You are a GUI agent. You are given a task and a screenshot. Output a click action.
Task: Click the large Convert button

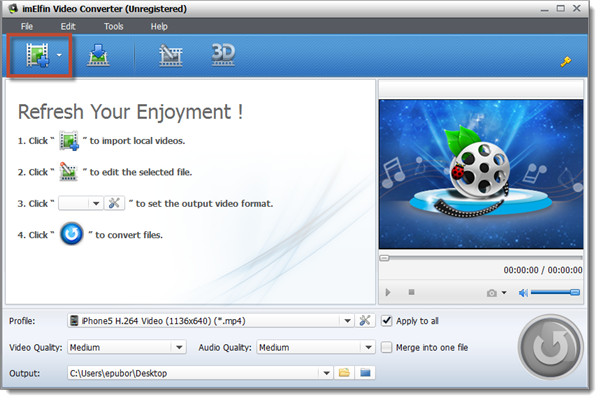[551, 347]
